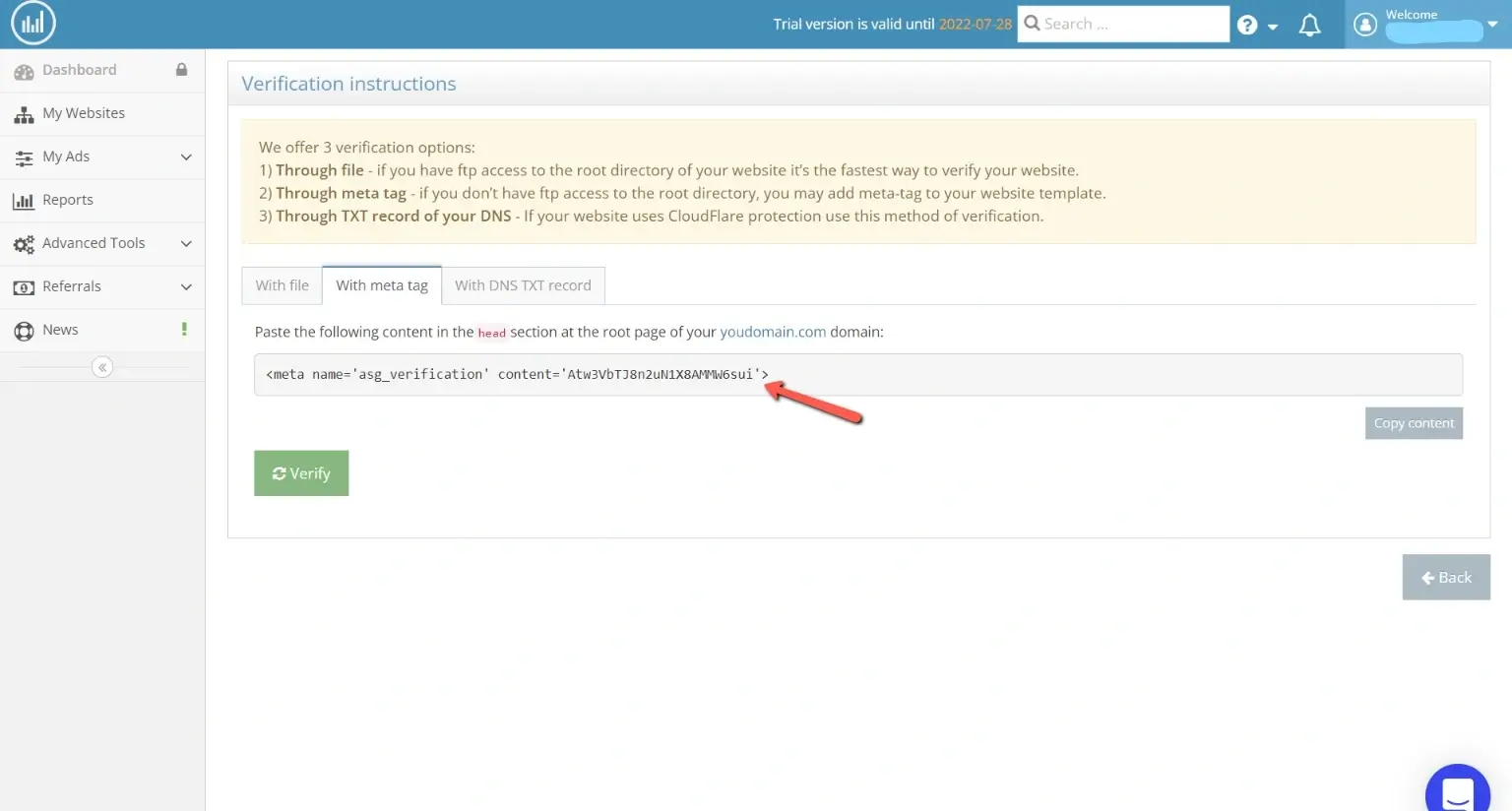Open Reports in the sidebar

coord(102,201)
